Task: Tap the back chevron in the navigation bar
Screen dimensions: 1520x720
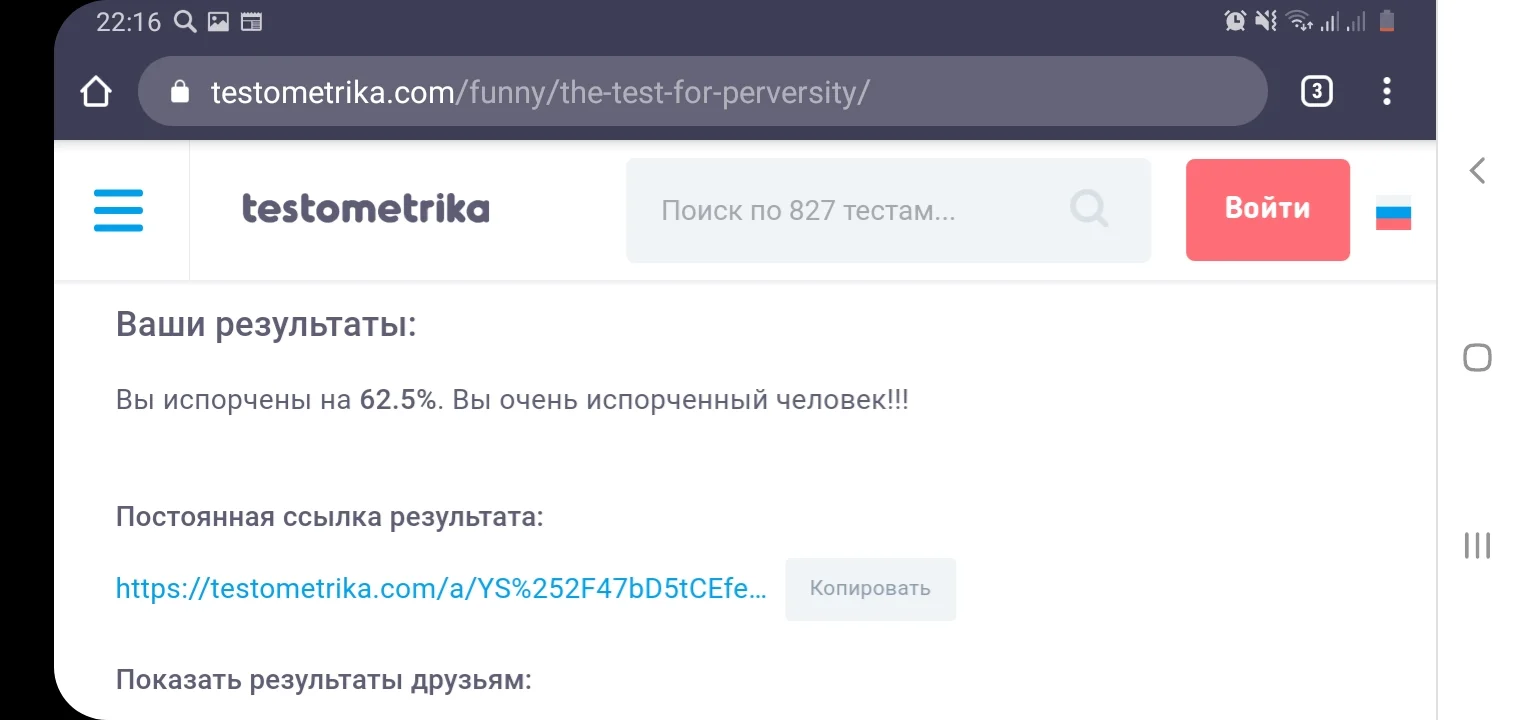Action: coord(1477,170)
